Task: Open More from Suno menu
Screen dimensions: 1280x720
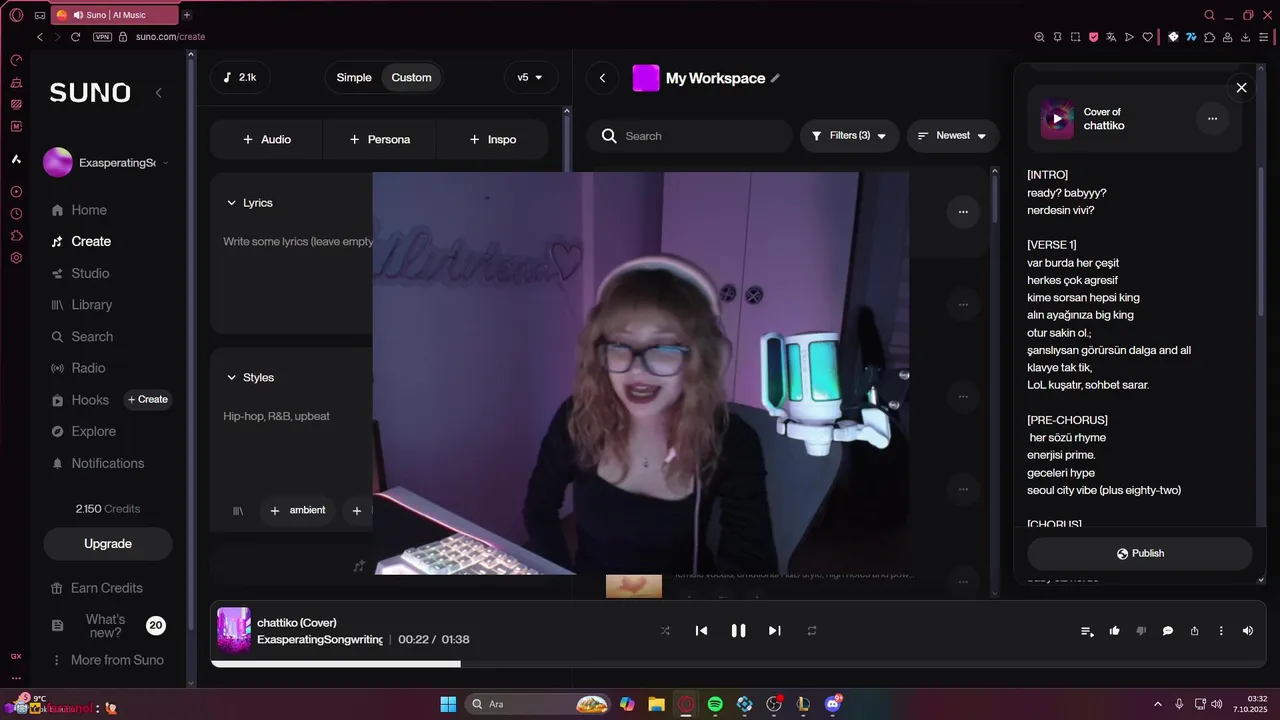Action: (107, 660)
